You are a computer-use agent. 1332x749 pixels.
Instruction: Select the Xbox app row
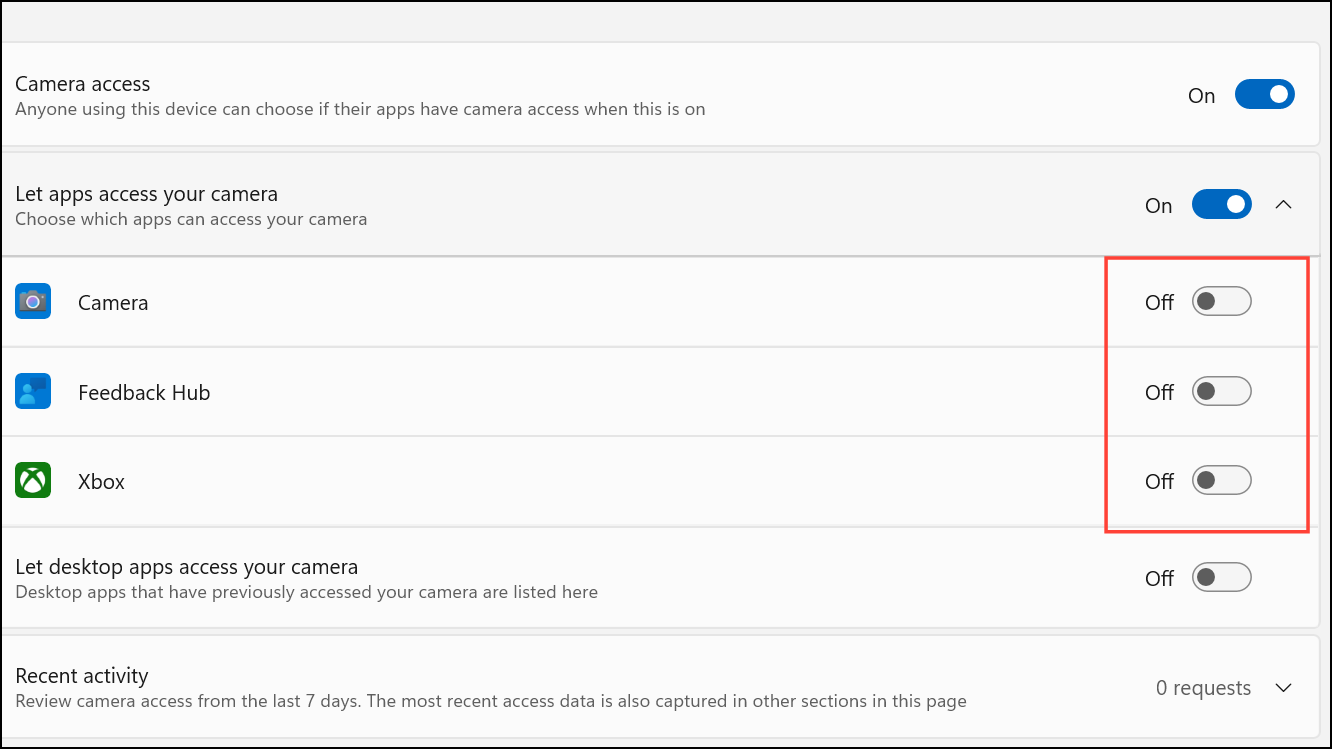pos(101,481)
